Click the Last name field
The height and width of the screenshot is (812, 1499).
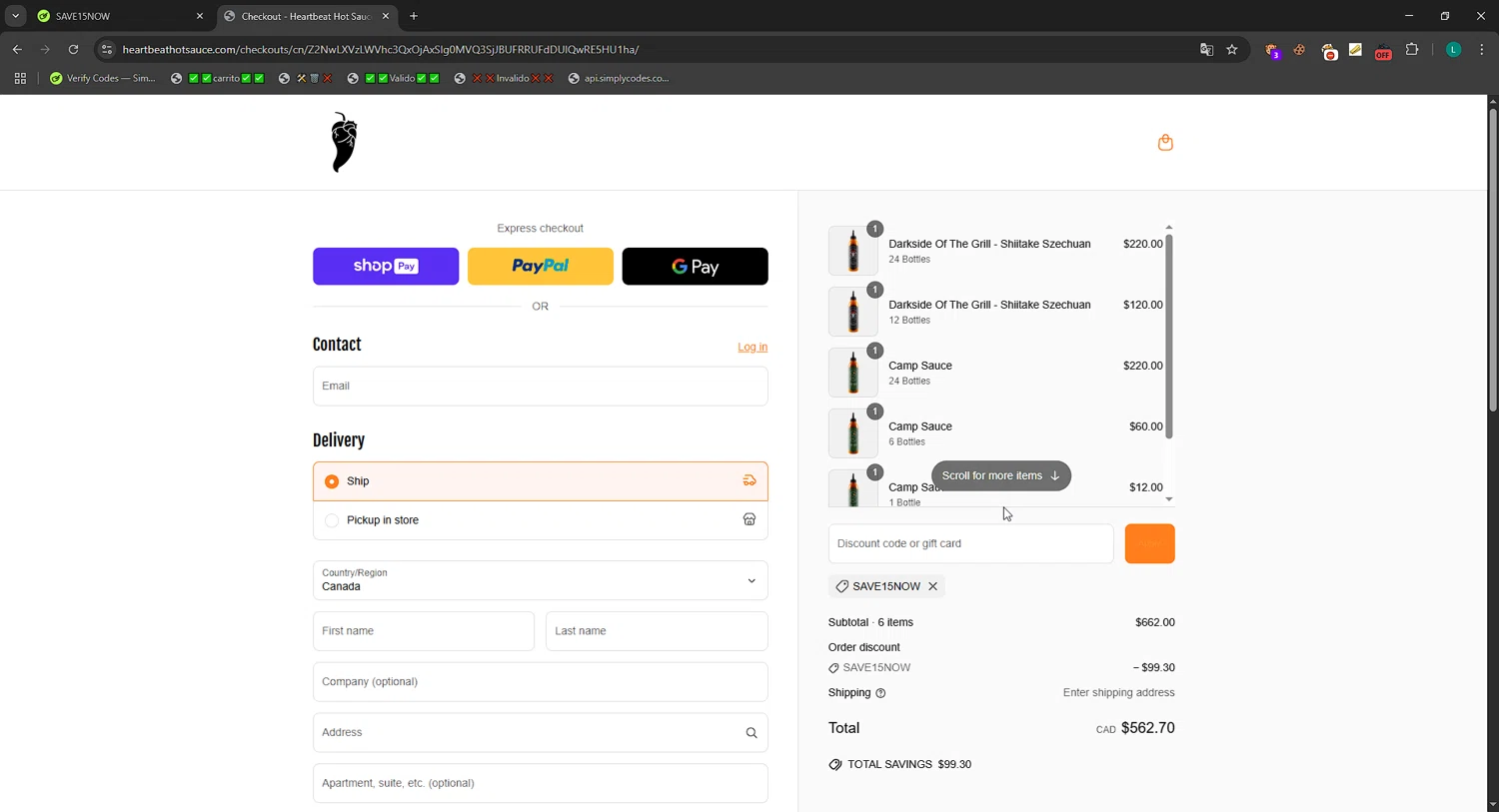(657, 631)
